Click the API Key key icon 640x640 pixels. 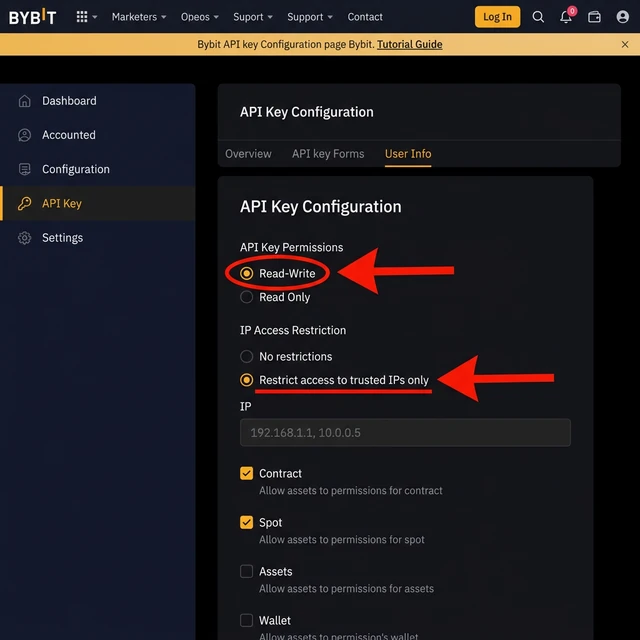24,203
